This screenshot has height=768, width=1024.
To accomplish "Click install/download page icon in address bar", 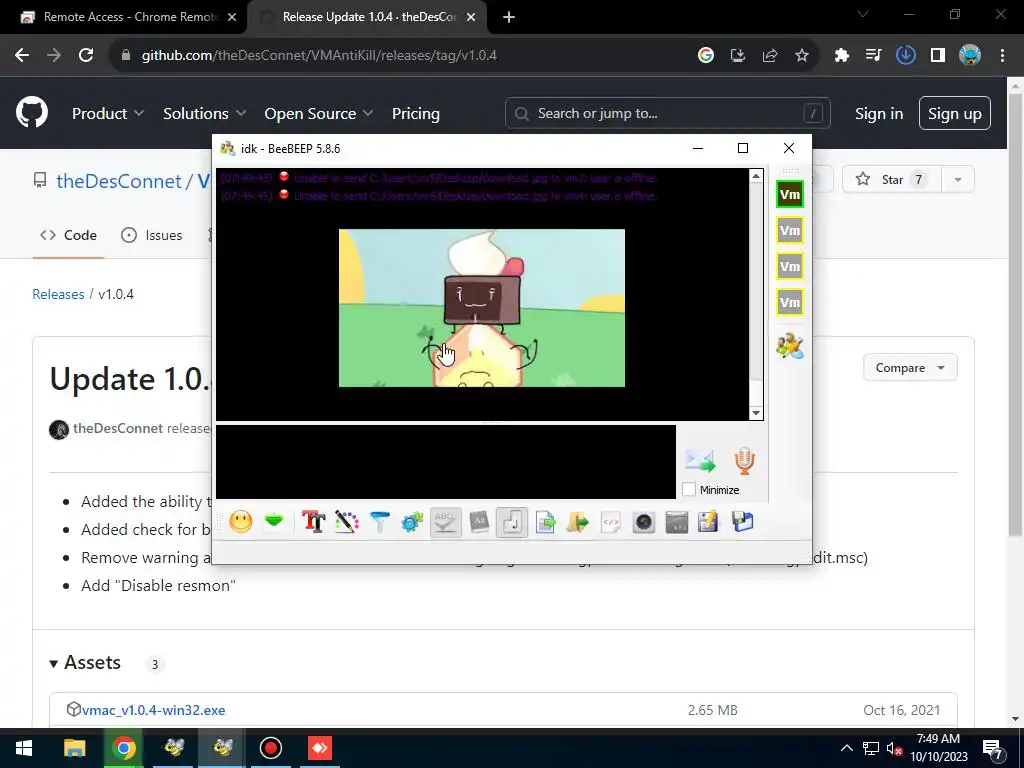I will tap(738, 56).
